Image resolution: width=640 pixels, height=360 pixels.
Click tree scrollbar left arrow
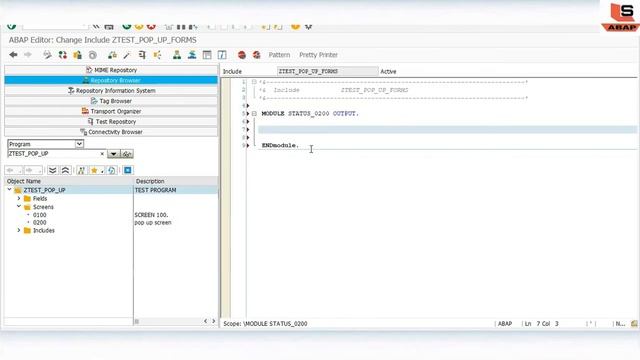pos(205,321)
